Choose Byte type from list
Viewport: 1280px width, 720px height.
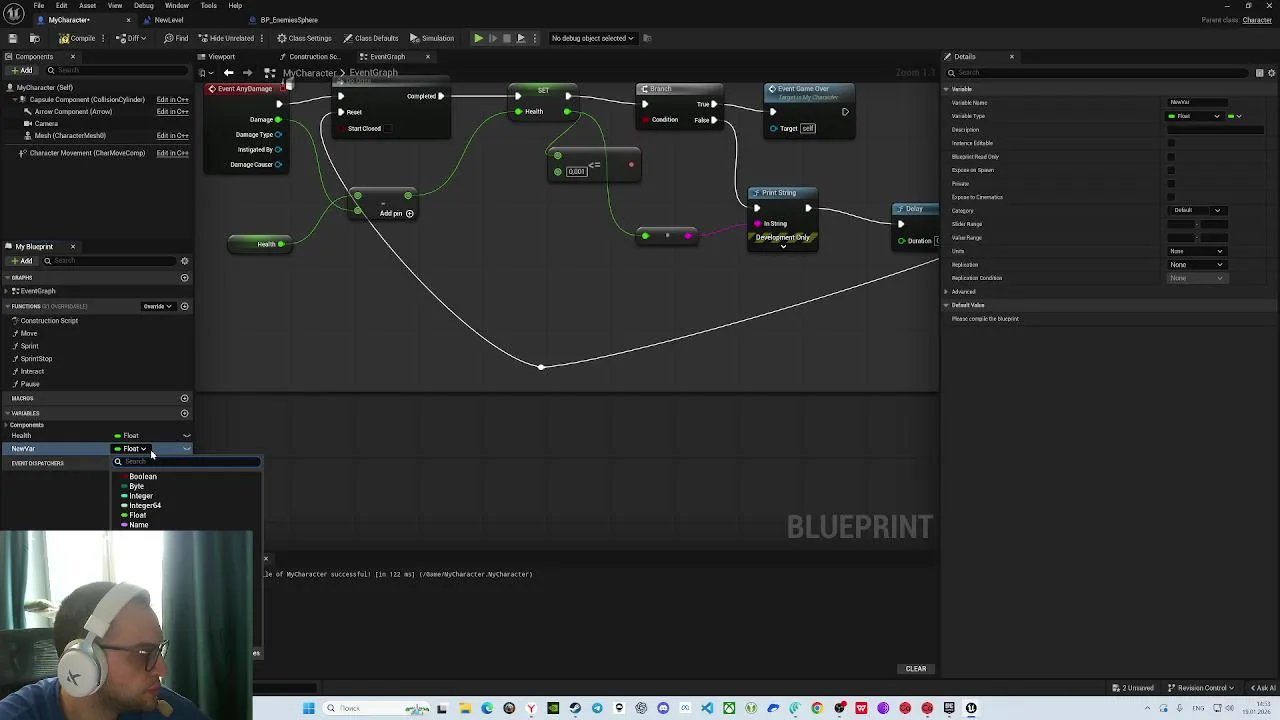[136, 487]
